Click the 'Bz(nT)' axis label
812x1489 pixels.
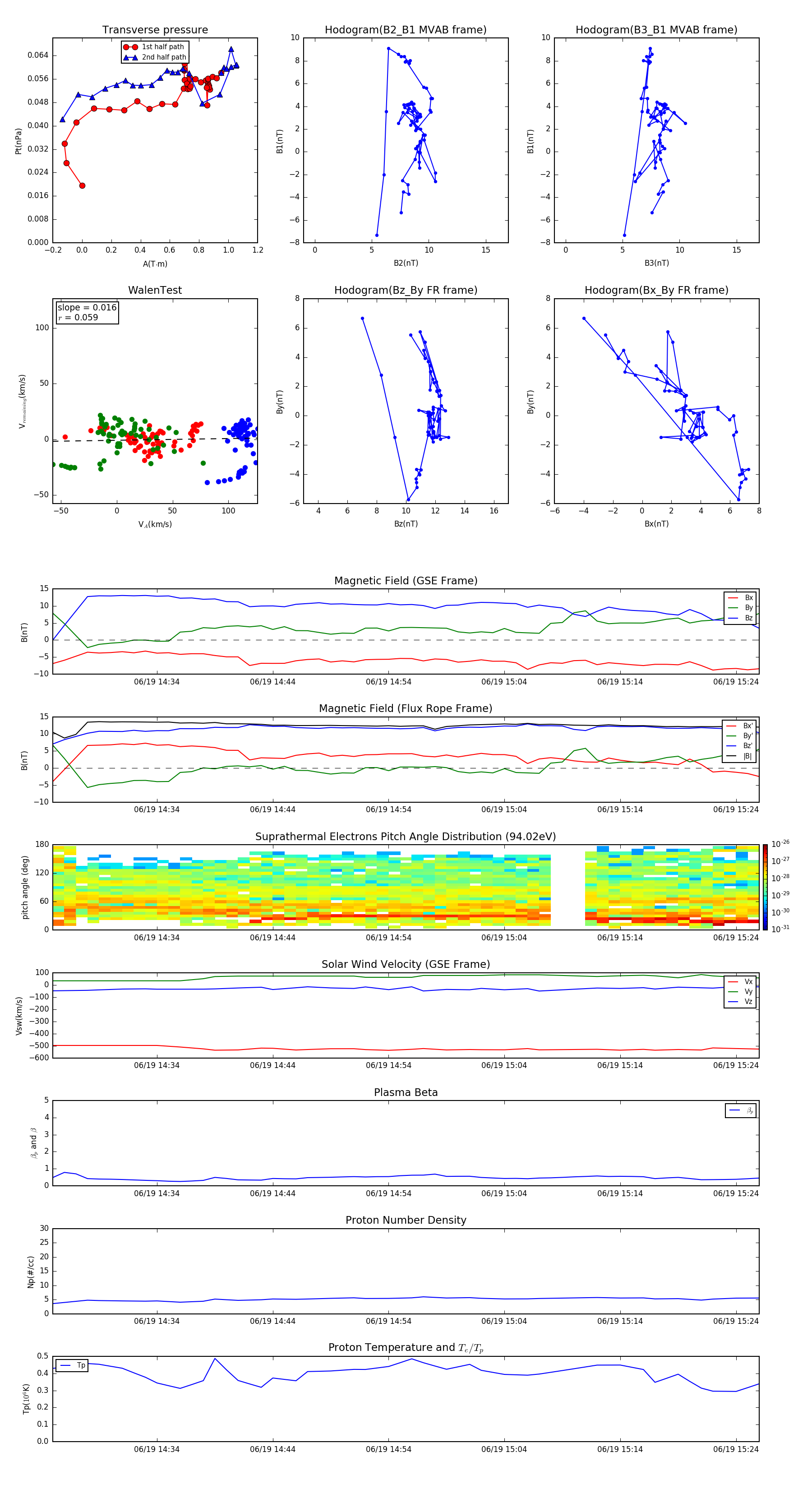pyautogui.click(x=406, y=524)
